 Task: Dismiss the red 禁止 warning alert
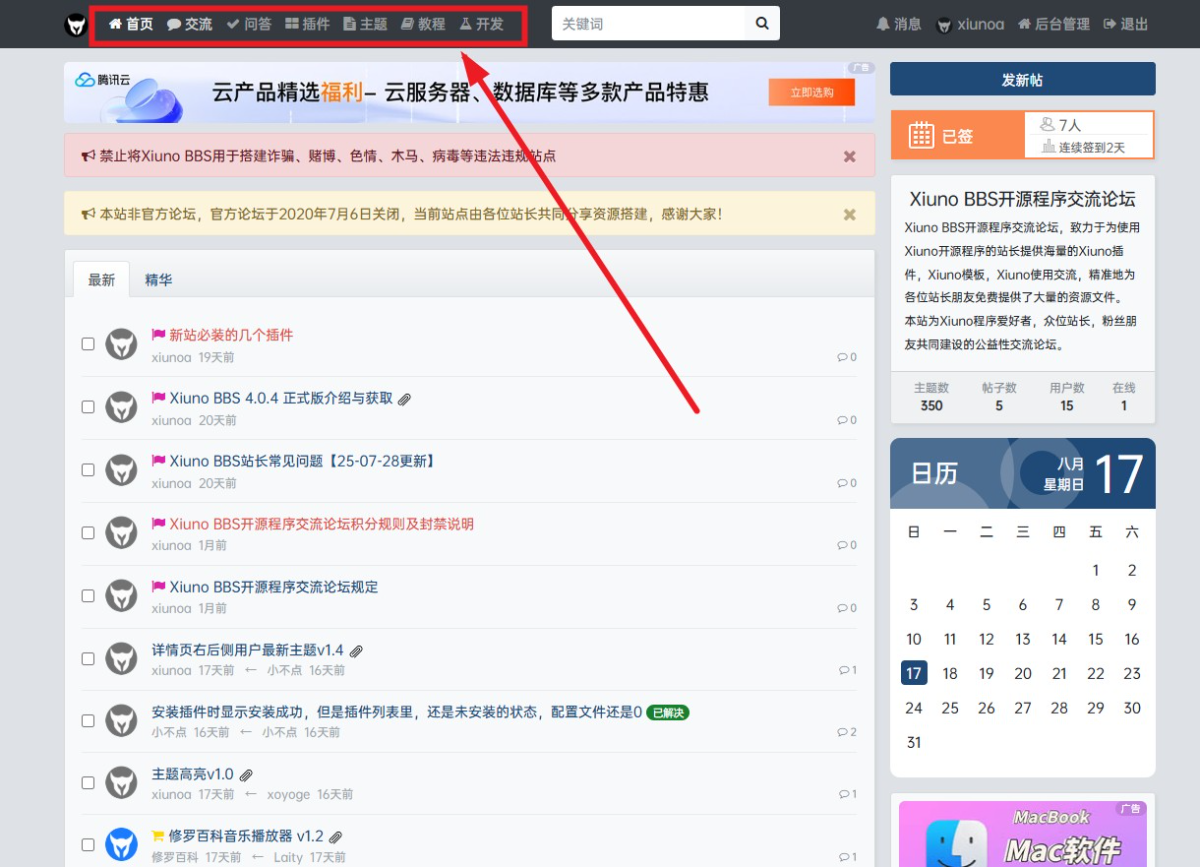(849, 156)
